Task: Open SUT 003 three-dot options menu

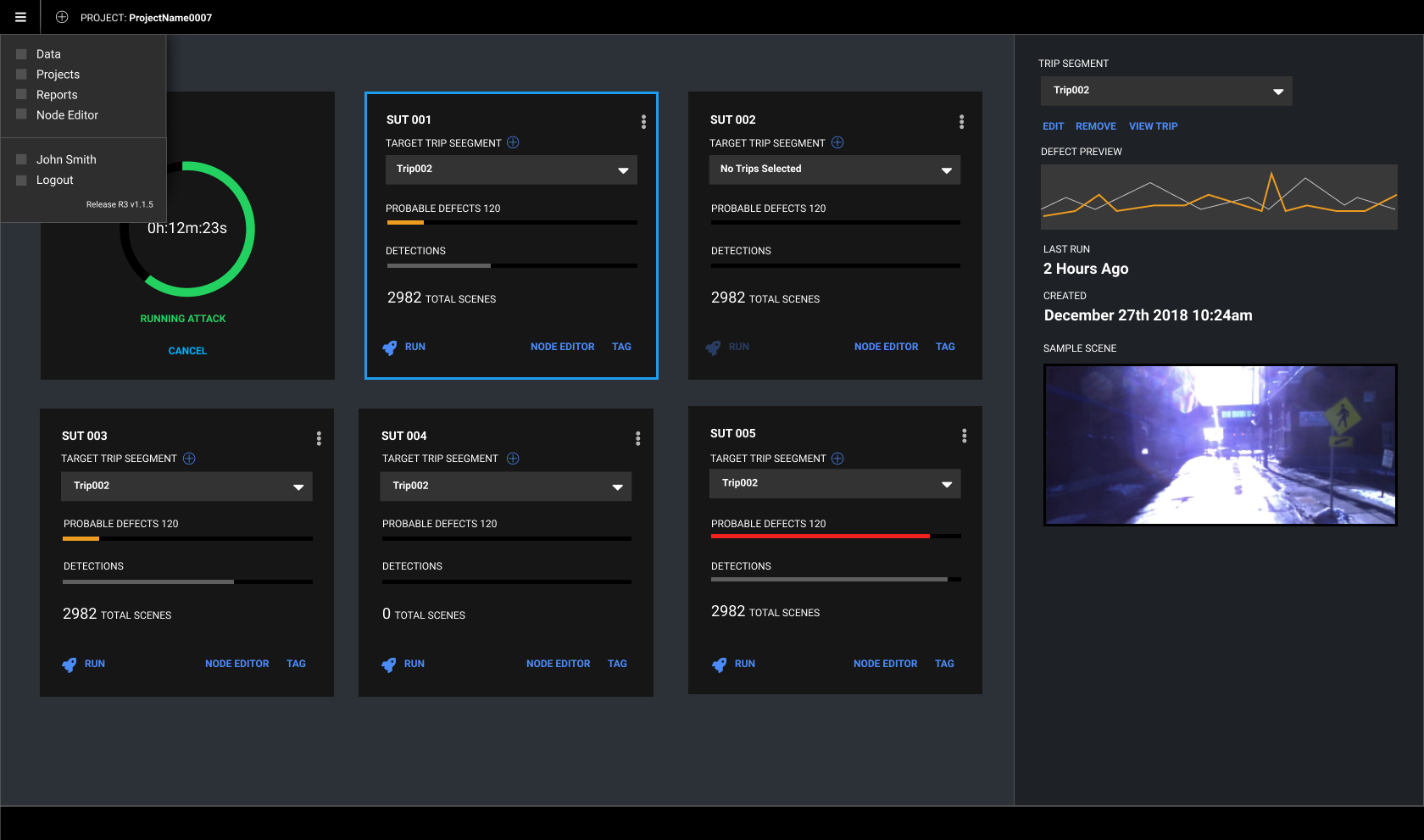Action: point(319,438)
